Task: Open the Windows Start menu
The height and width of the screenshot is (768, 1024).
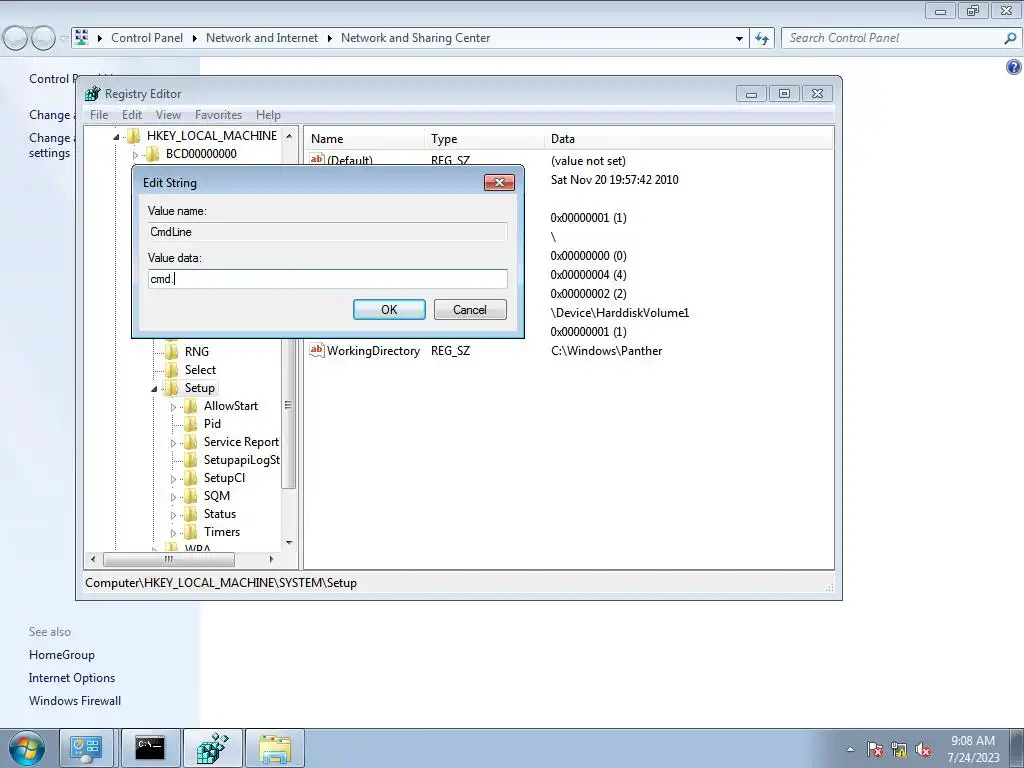Action: tap(27, 748)
